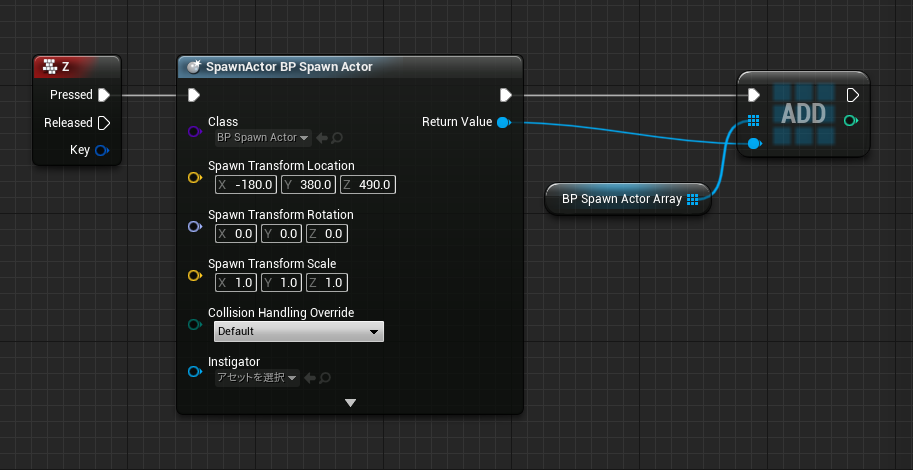Click Scale Z value field

[x=327, y=283]
